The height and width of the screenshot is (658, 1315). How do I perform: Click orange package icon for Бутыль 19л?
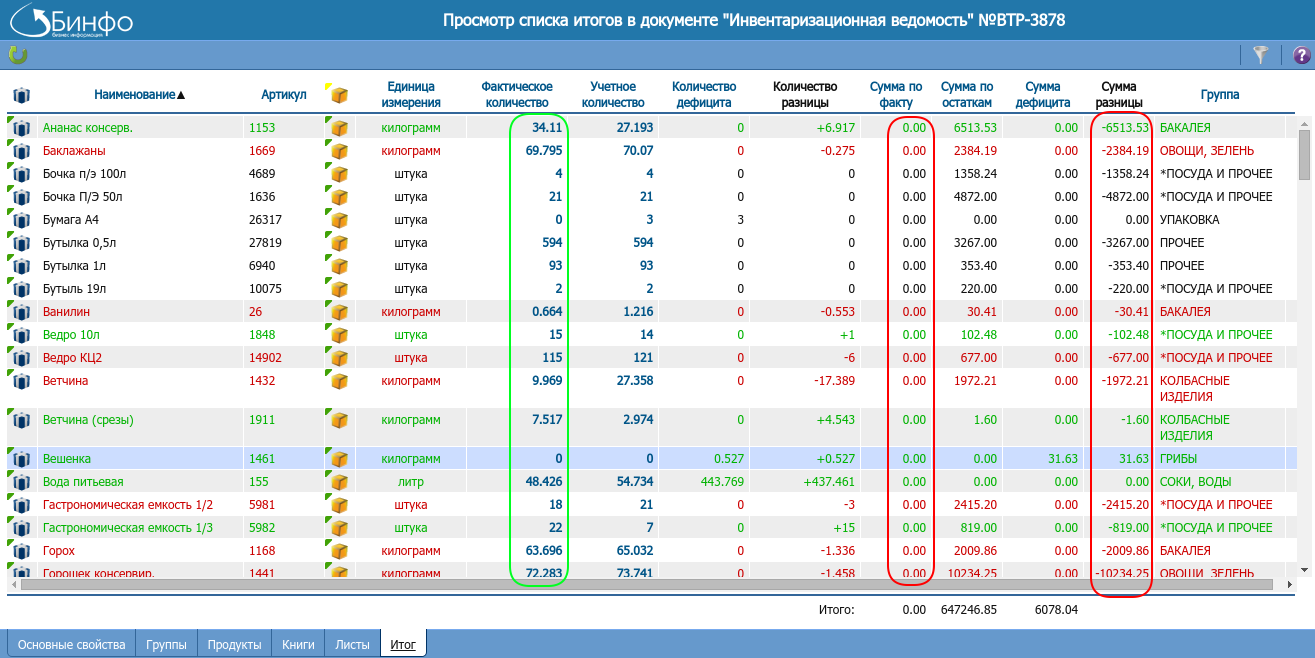[339, 289]
